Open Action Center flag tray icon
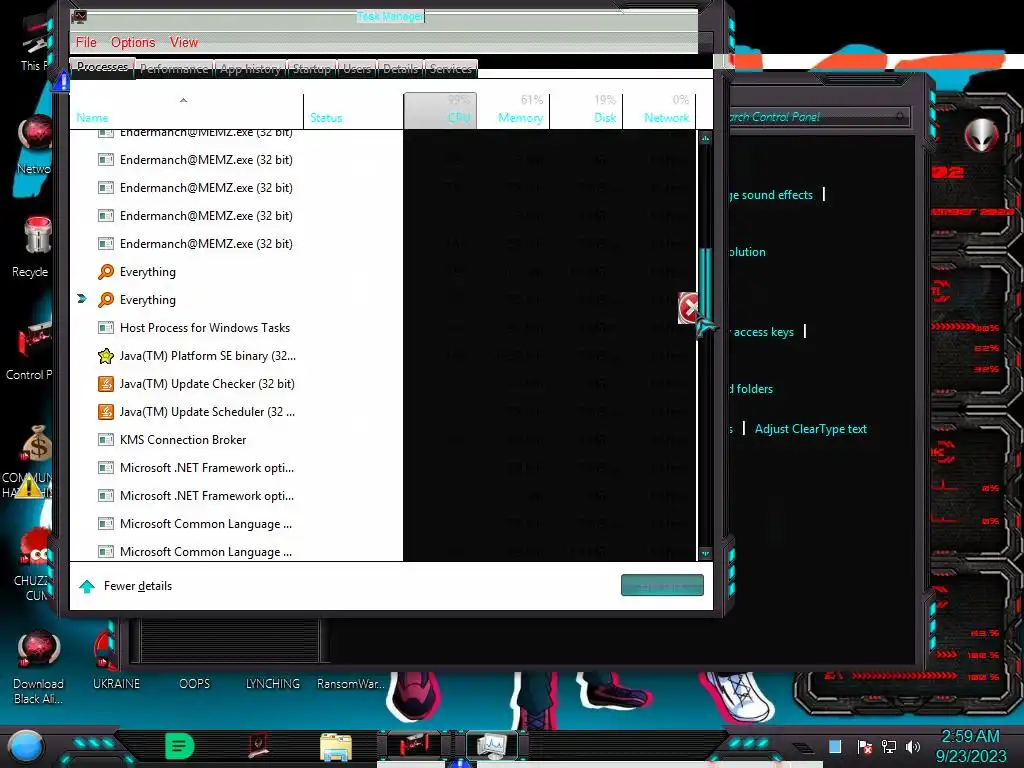 pyautogui.click(x=864, y=746)
